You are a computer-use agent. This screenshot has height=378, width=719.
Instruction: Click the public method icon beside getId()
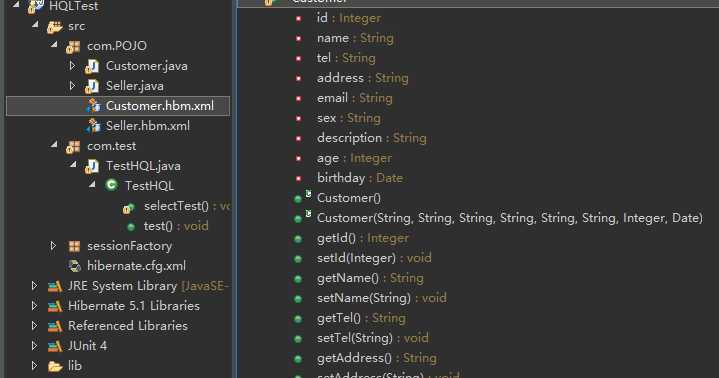click(x=298, y=239)
